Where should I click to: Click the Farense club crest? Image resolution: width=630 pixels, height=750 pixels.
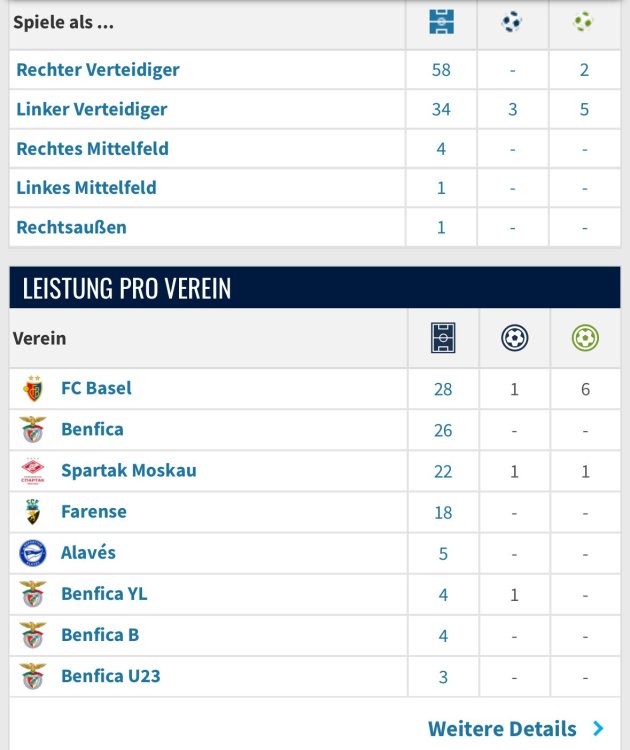33,512
